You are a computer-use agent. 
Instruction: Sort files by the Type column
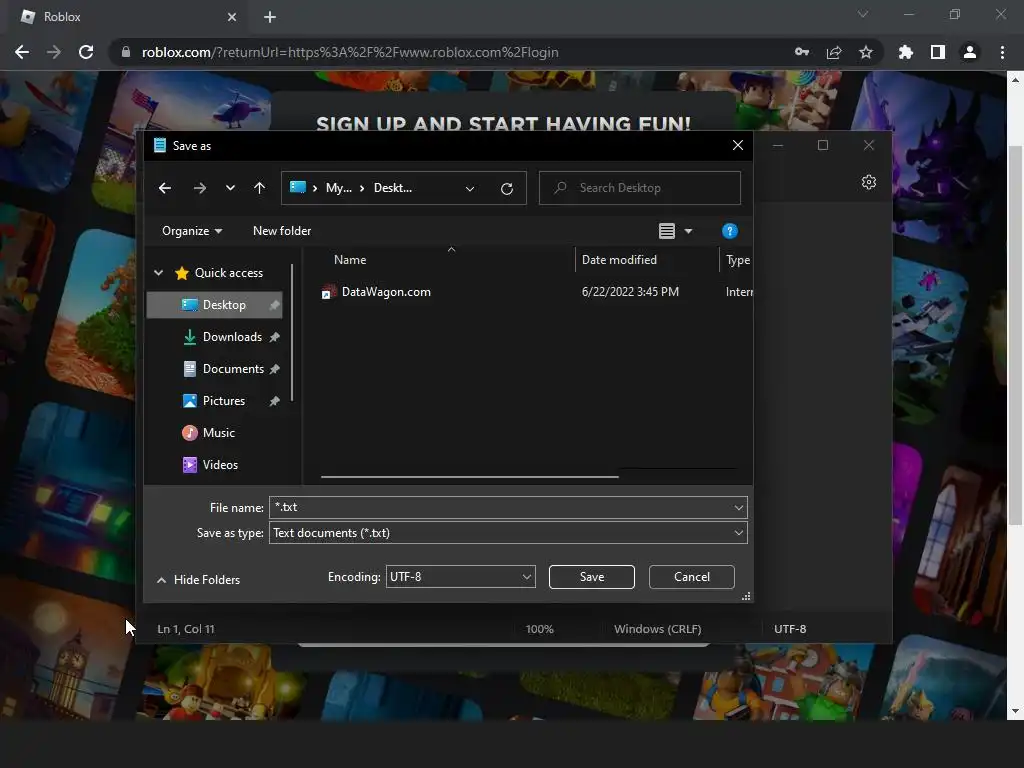[x=737, y=260]
